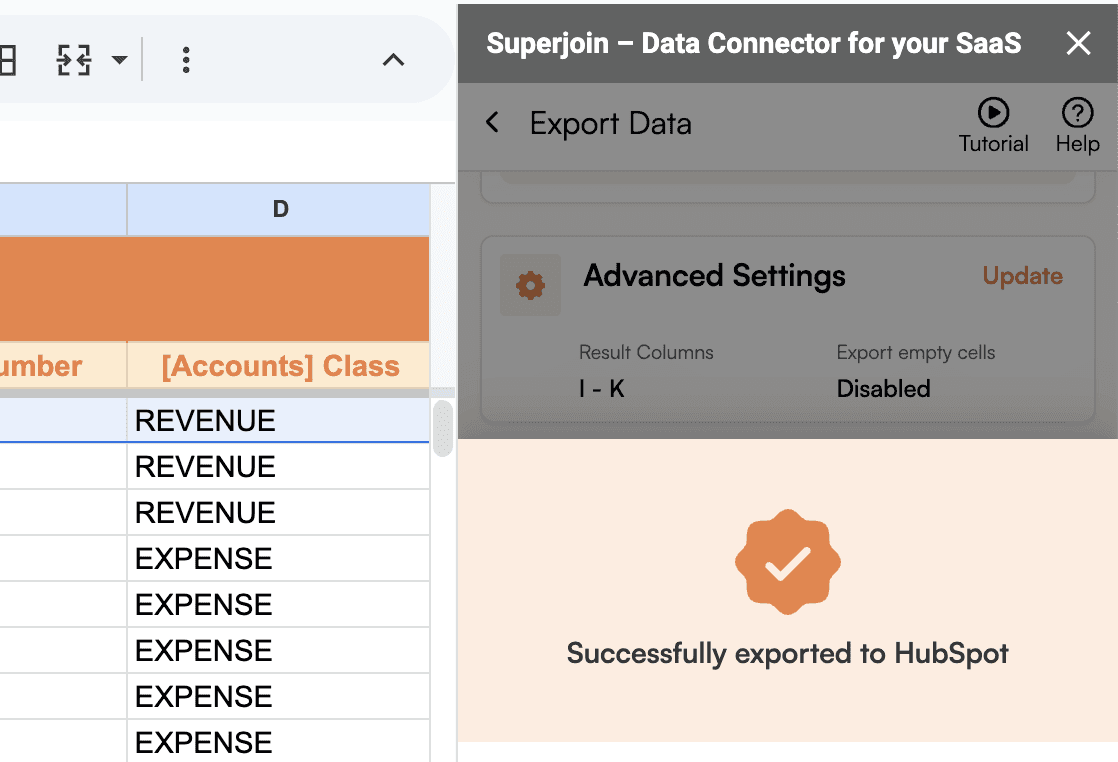The height and width of the screenshot is (762, 1118).
Task: Click the Successfully exported to HubSpot message
Action: pyautogui.click(x=787, y=654)
